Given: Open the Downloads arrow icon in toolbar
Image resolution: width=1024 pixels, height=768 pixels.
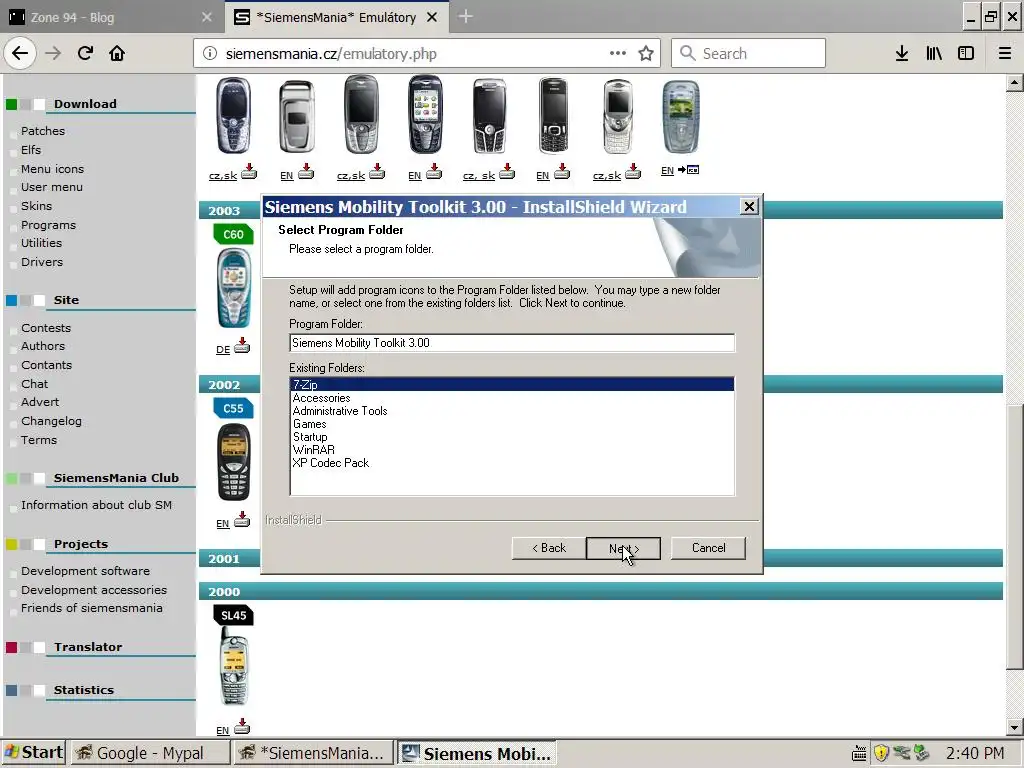Looking at the screenshot, I should 902,54.
